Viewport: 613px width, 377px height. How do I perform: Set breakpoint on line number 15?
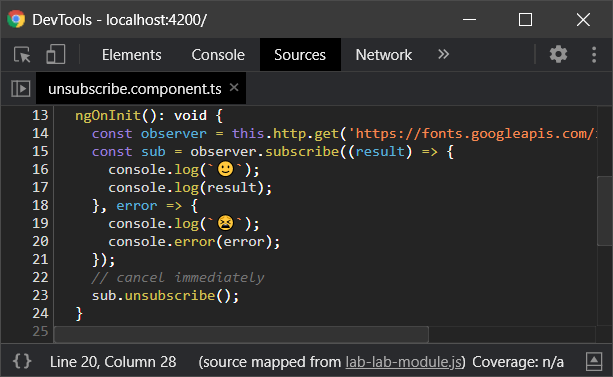coord(40,151)
